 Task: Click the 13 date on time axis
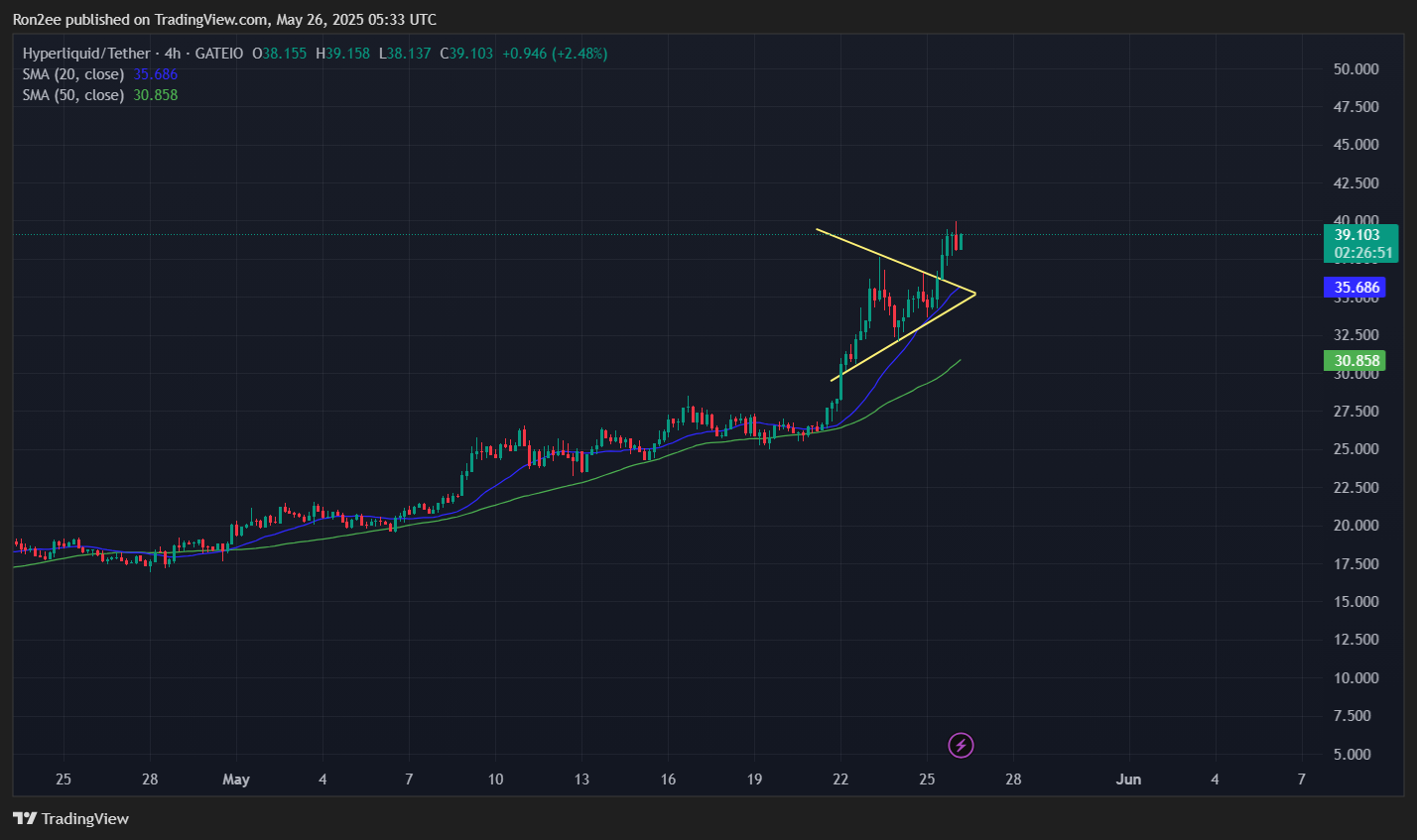(x=581, y=780)
